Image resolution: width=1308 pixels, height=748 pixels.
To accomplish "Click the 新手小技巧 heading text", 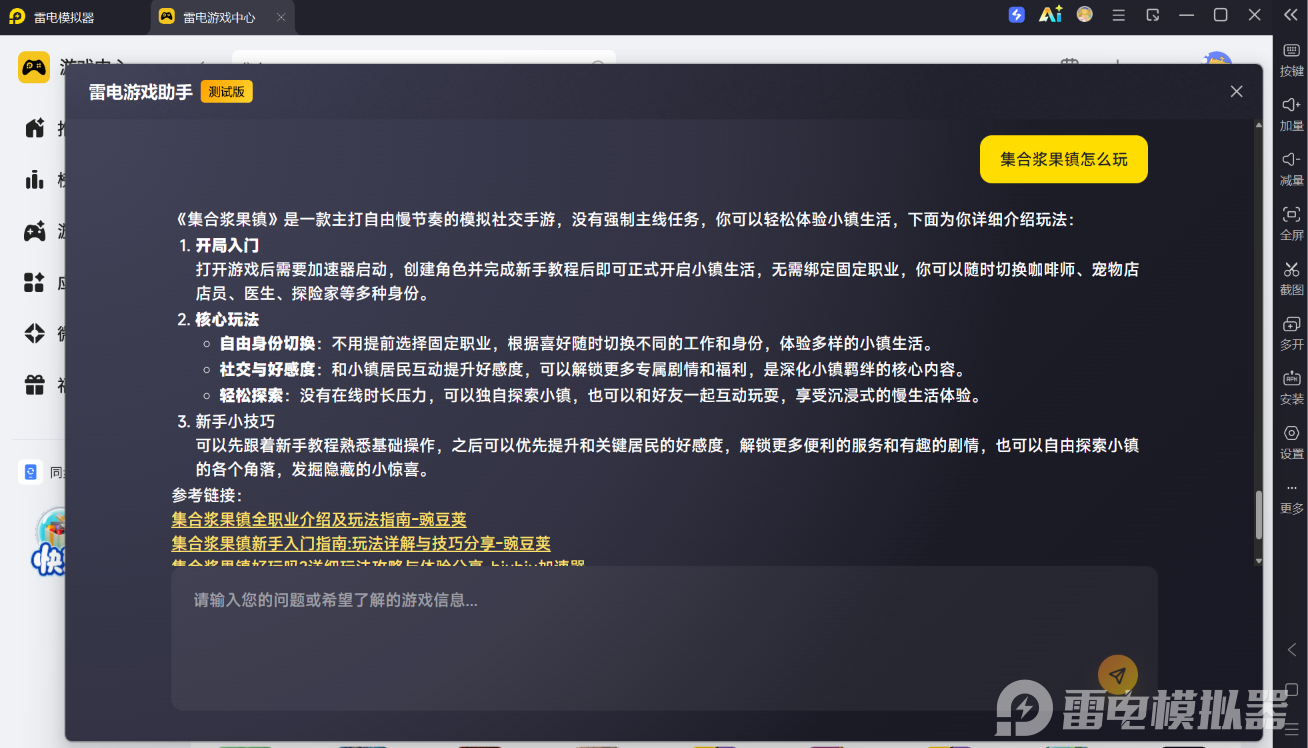I will (235, 420).
